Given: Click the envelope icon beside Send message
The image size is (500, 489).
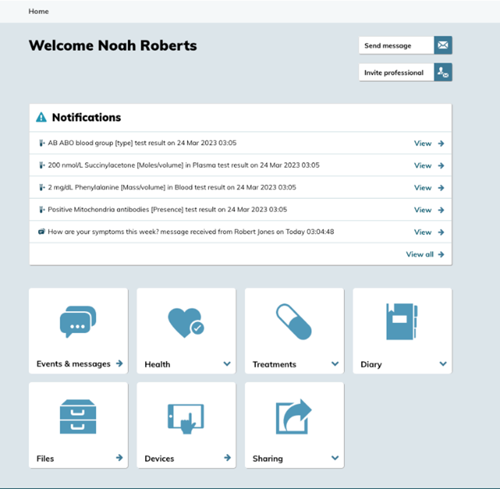Looking at the screenshot, I should [x=443, y=45].
